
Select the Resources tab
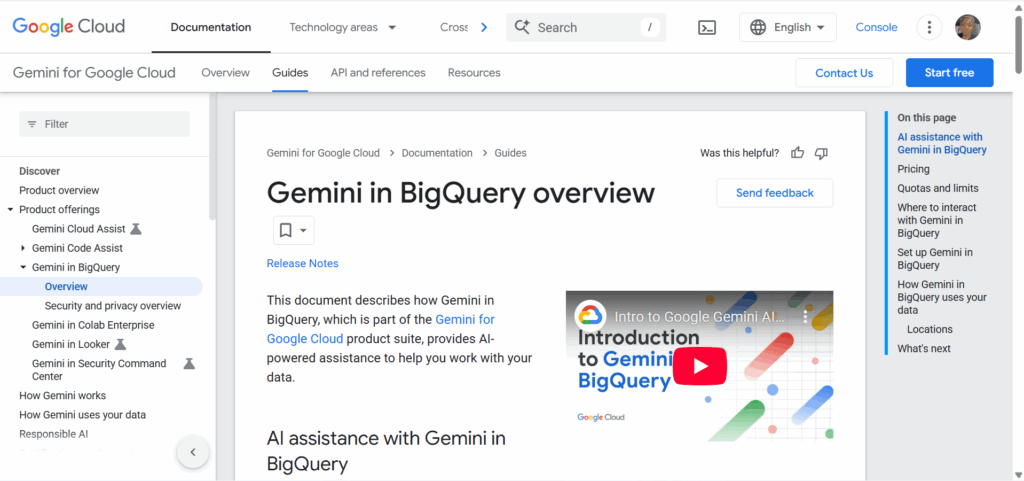tap(474, 73)
